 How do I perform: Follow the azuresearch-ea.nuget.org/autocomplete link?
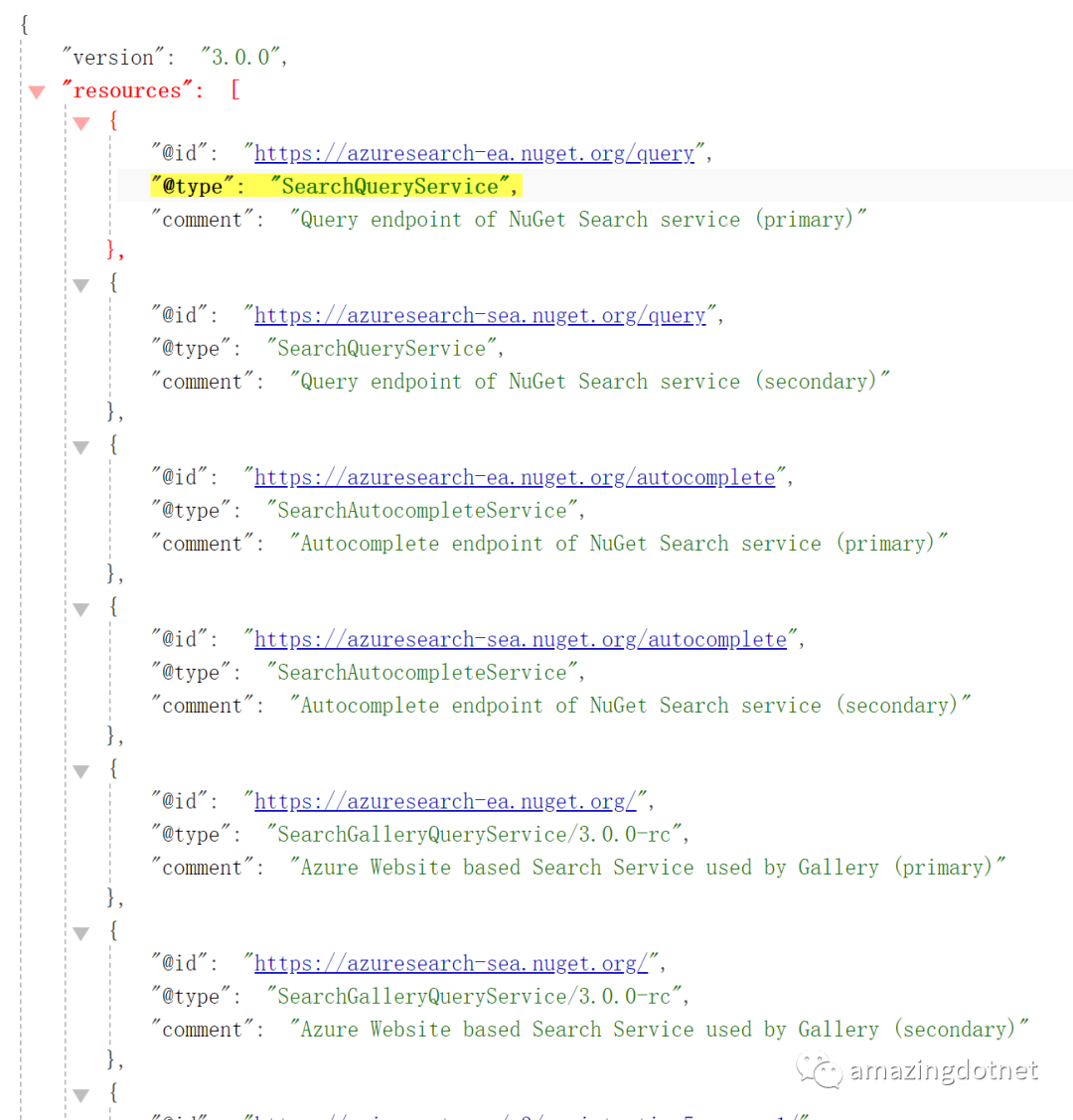tap(515, 477)
